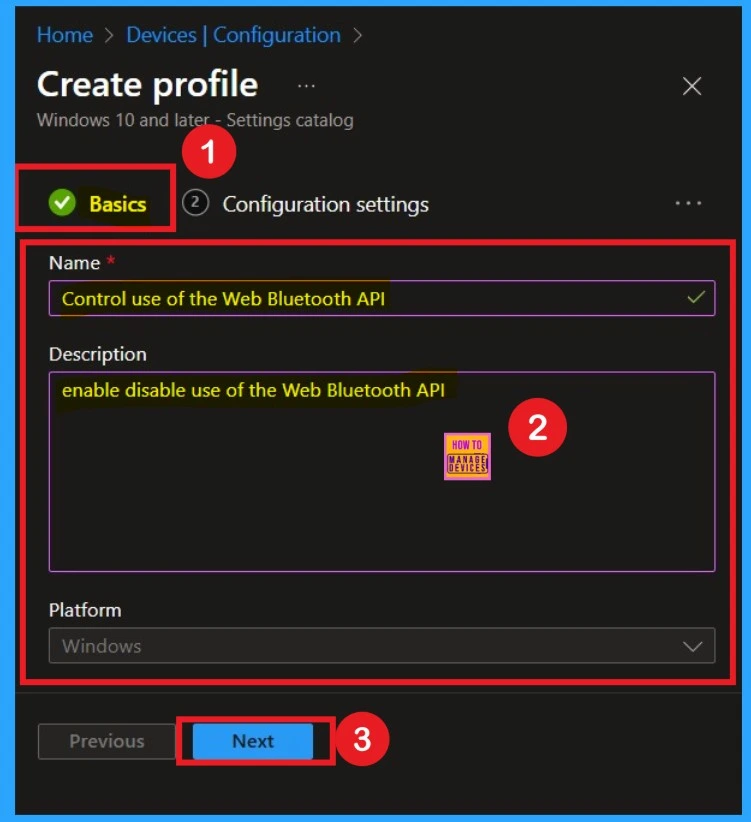The width and height of the screenshot is (751, 822).
Task: Click the green checkmark icon beside Basics
Action: tap(62, 202)
